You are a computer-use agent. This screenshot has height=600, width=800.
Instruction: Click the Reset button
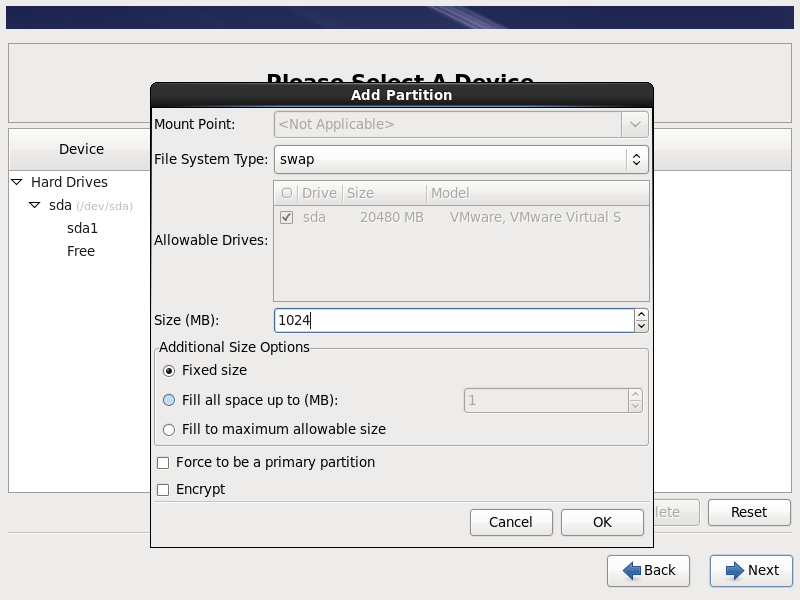[x=748, y=512]
